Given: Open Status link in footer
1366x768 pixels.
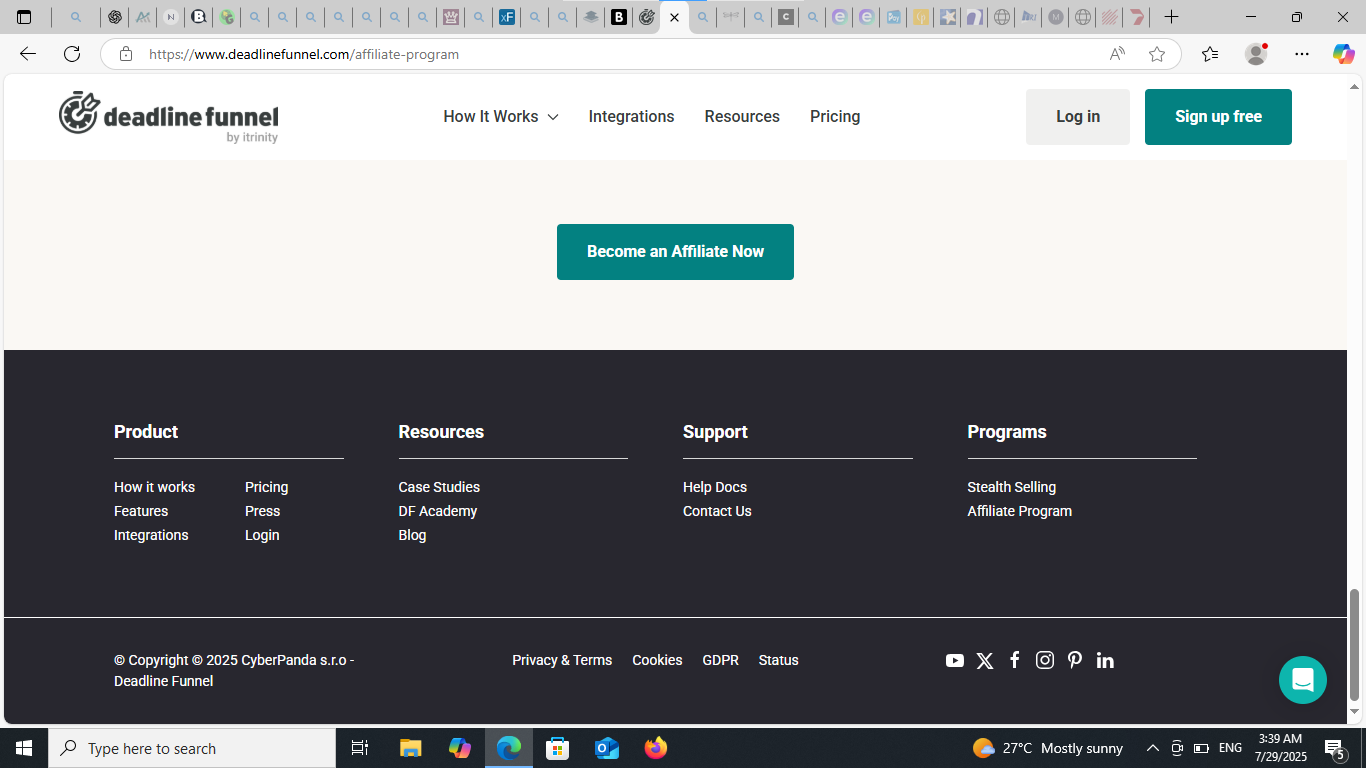Looking at the screenshot, I should coord(778,660).
